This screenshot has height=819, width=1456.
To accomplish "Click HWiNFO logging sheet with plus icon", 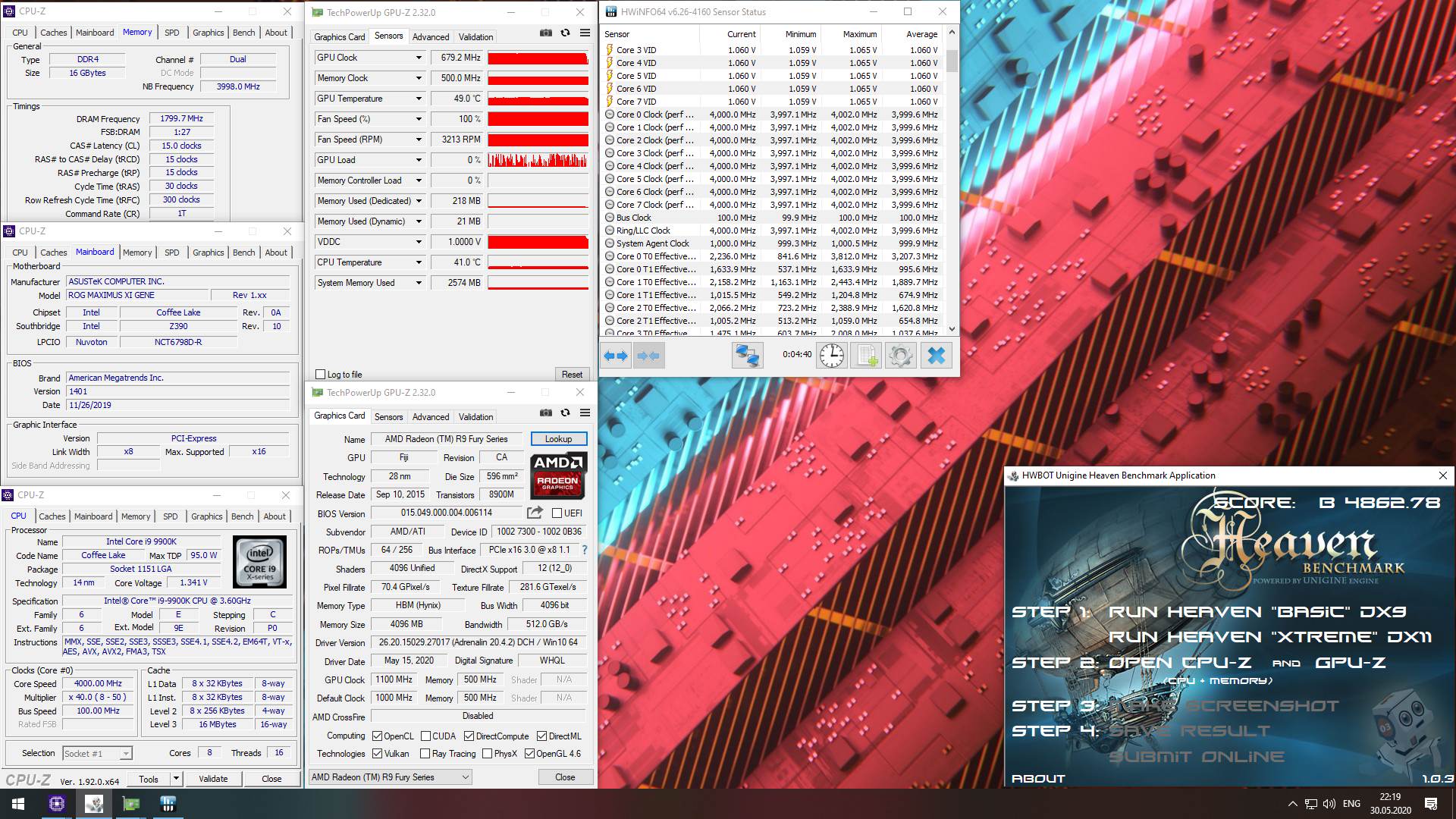I will [867, 355].
